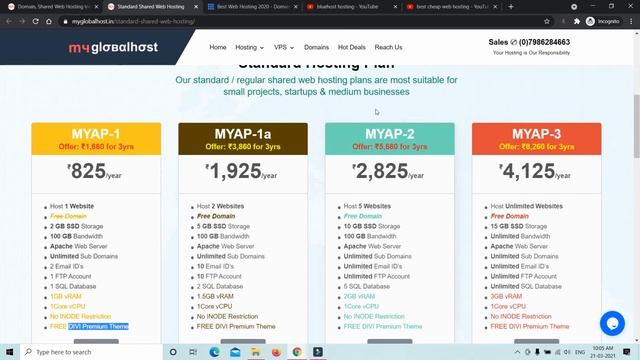Click the Sales phone number (0)7986284663

coord(544,42)
